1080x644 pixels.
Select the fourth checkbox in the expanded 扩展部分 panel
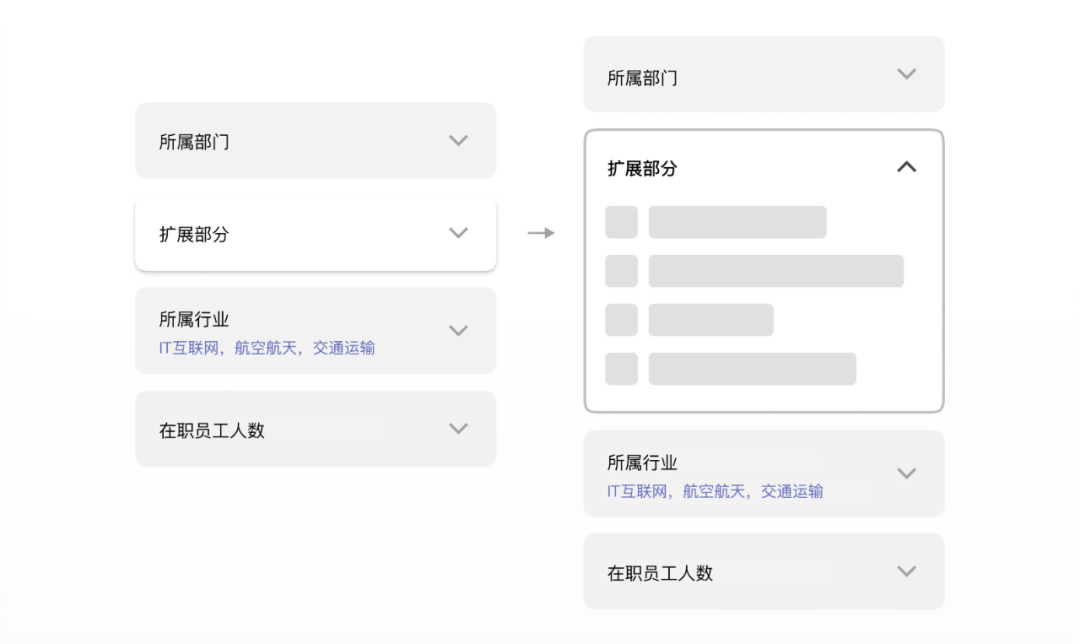621,369
